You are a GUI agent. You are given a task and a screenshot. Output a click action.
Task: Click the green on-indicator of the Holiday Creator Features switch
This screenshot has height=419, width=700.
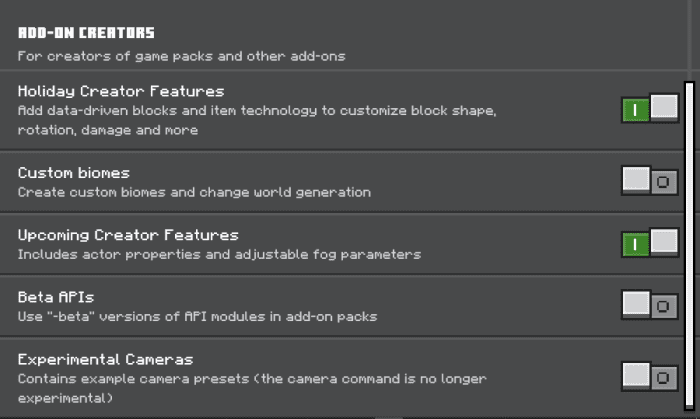coord(635,110)
